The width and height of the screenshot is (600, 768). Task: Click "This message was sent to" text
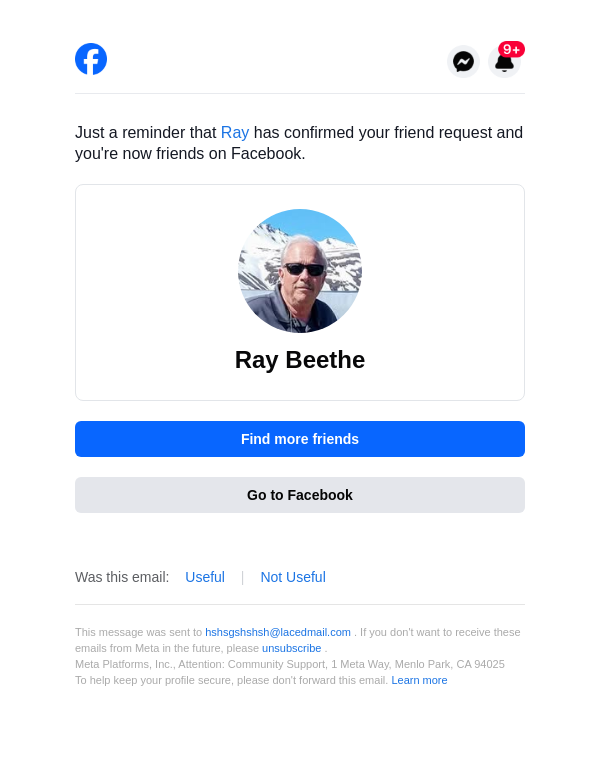[x=138, y=632]
